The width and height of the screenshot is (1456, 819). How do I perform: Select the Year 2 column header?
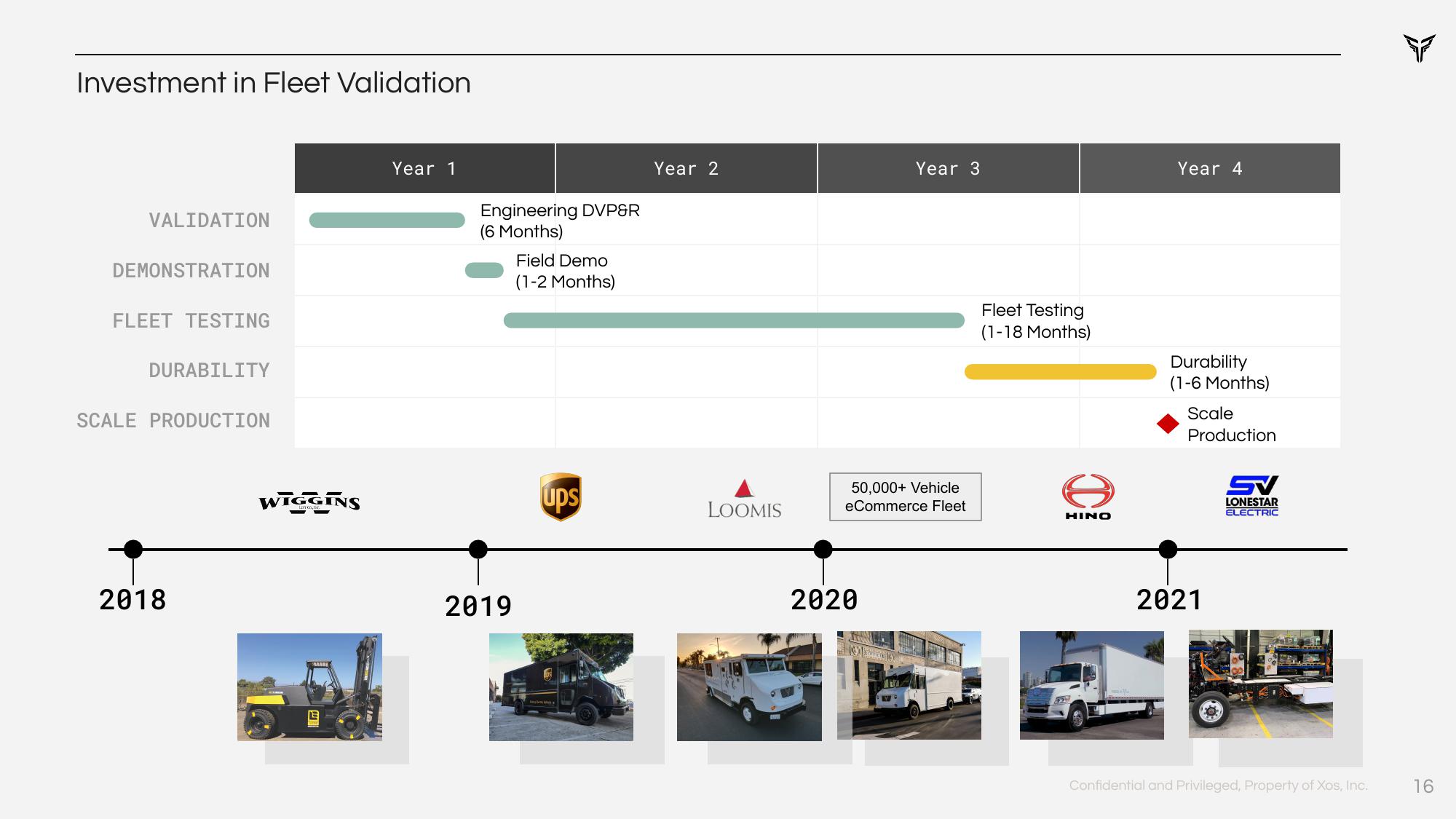click(x=687, y=168)
